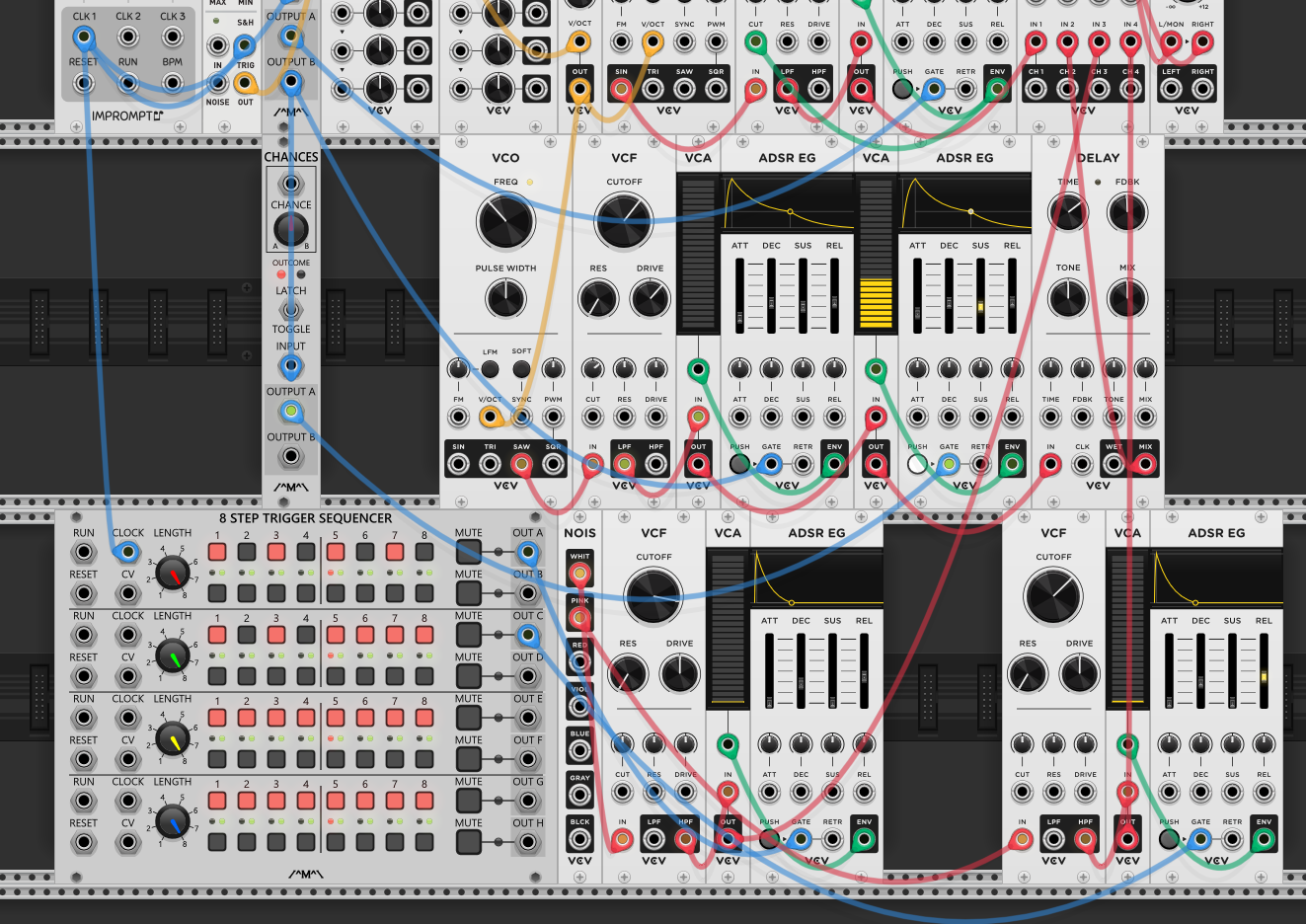Click the VCO PULSE WIDTH knob
This screenshot has height=924, width=1306.
tap(505, 298)
